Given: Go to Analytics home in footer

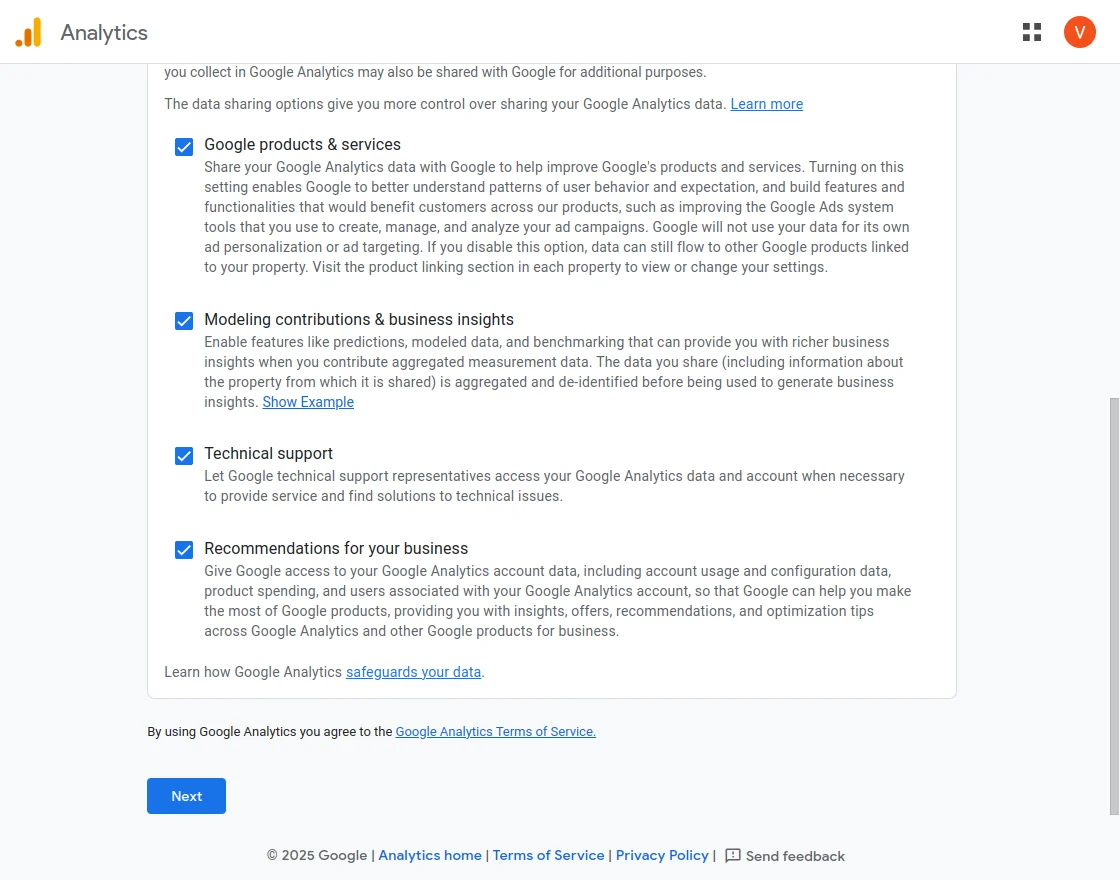Looking at the screenshot, I should [x=430, y=856].
